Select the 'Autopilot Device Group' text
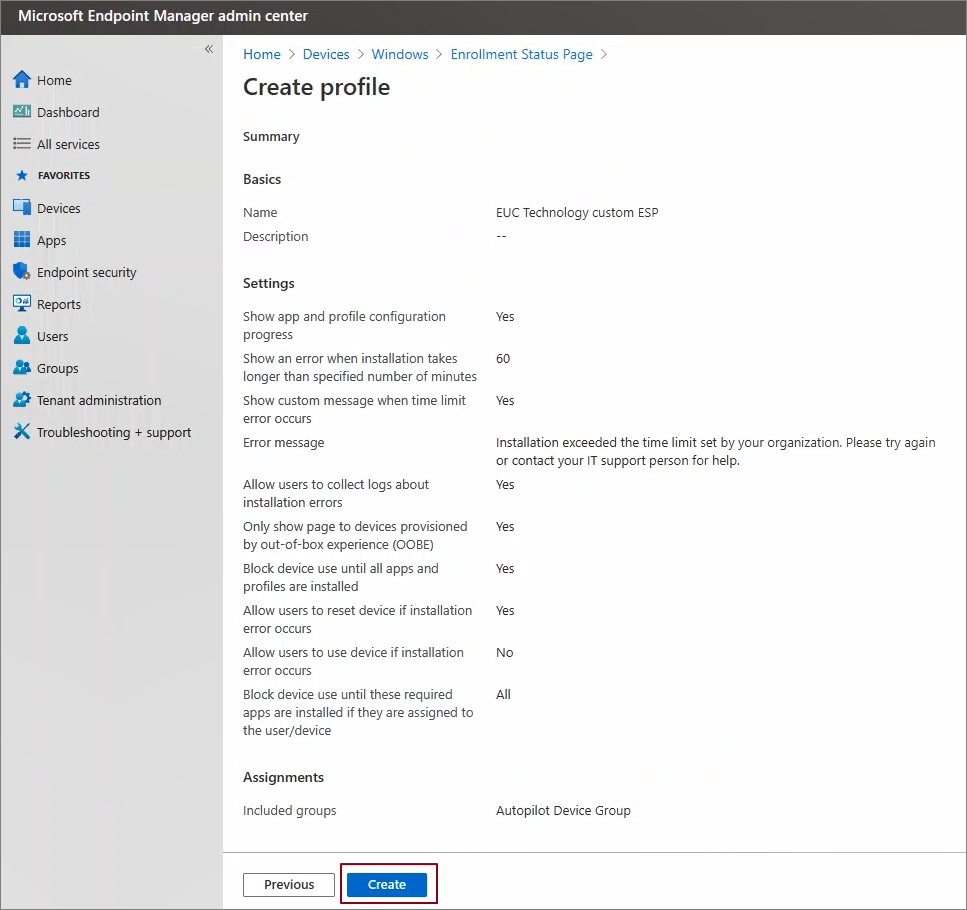The height and width of the screenshot is (910, 967). pos(563,811)
